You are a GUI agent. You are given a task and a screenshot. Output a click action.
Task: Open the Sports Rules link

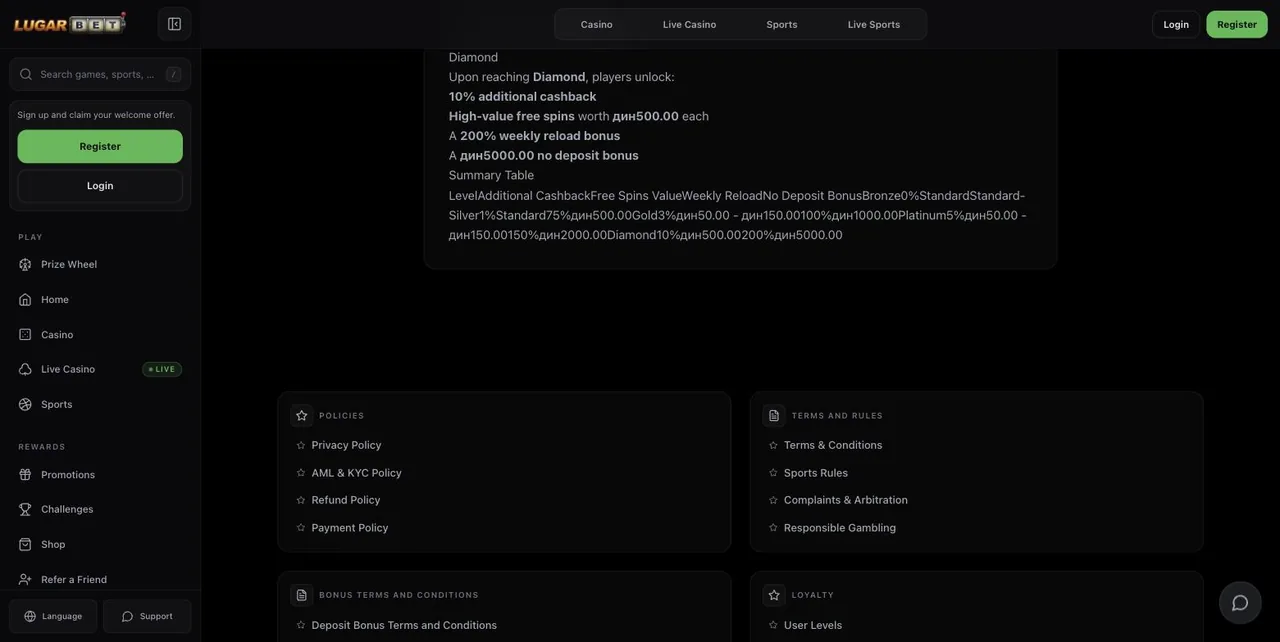816,473
